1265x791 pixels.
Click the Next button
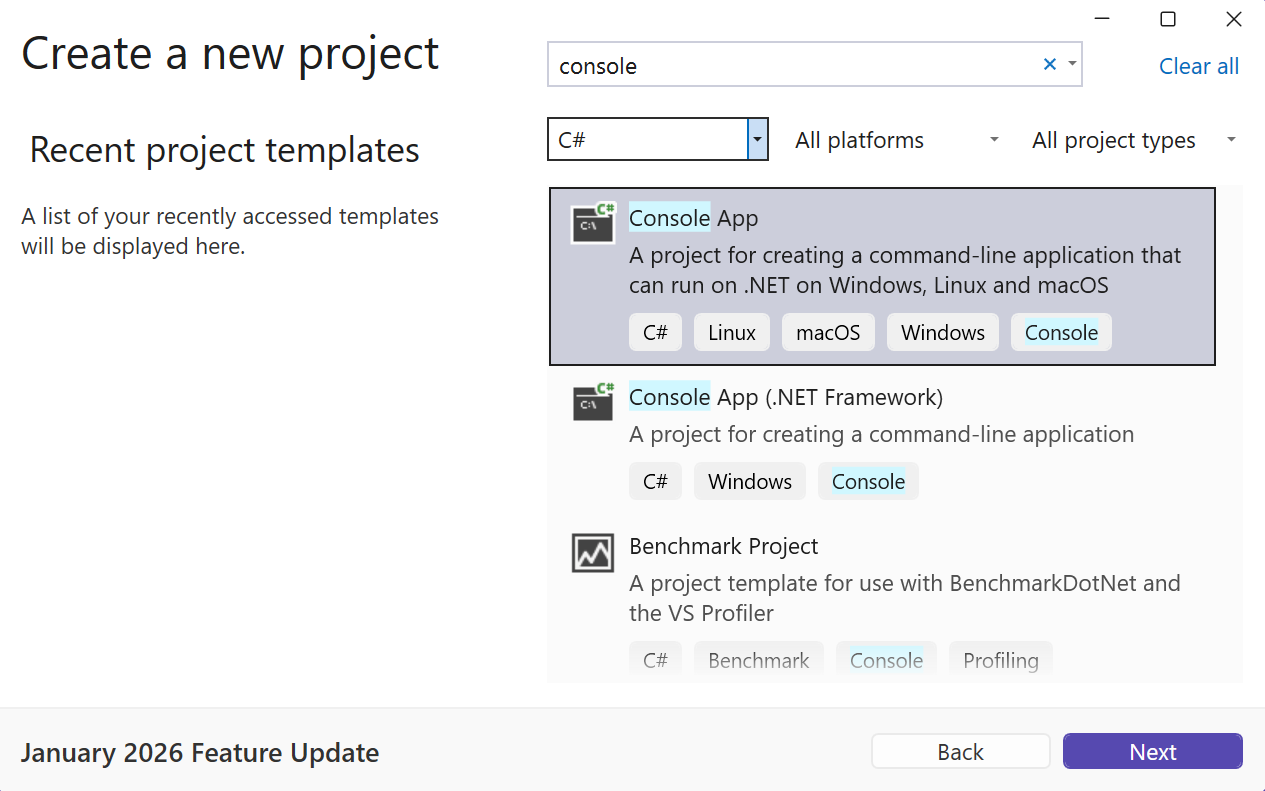(1152, 751)
